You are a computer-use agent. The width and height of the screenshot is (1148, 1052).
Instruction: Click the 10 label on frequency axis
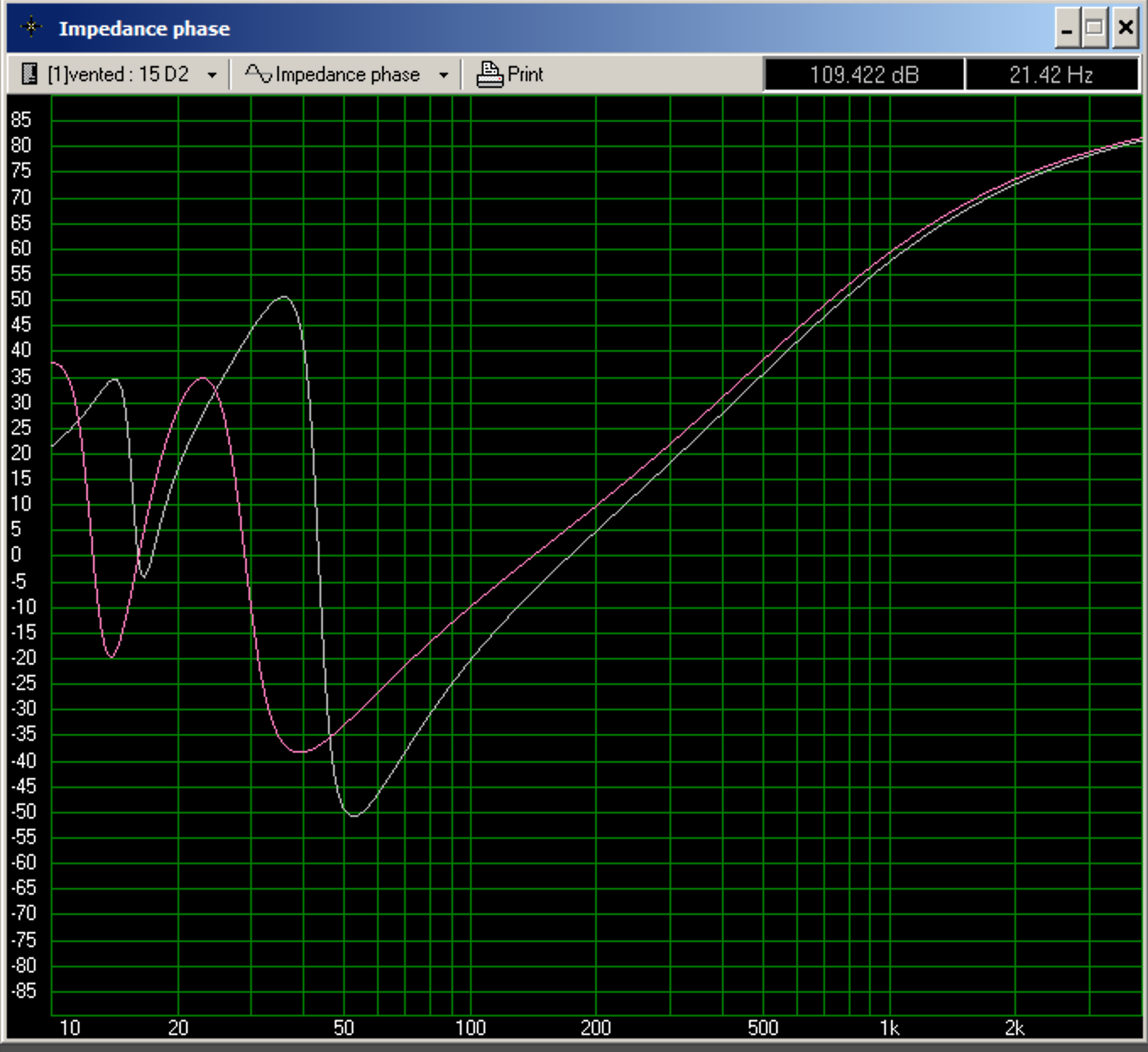[x=69, y=1028]
